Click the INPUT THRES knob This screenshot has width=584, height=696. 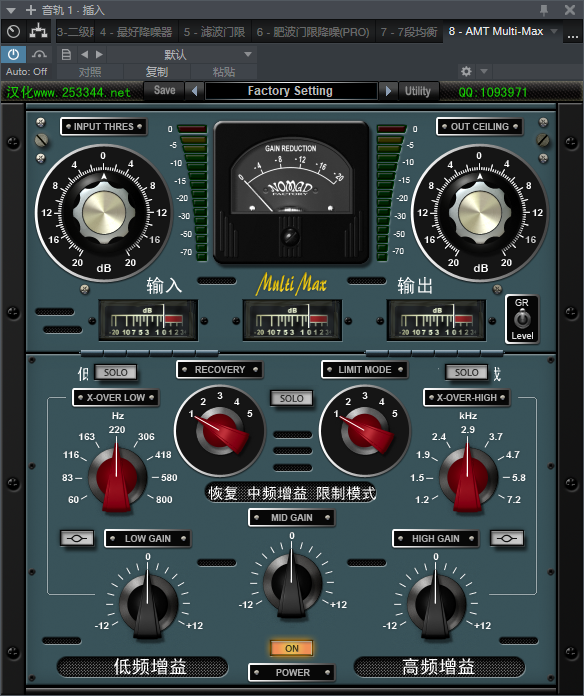point(104,213)
